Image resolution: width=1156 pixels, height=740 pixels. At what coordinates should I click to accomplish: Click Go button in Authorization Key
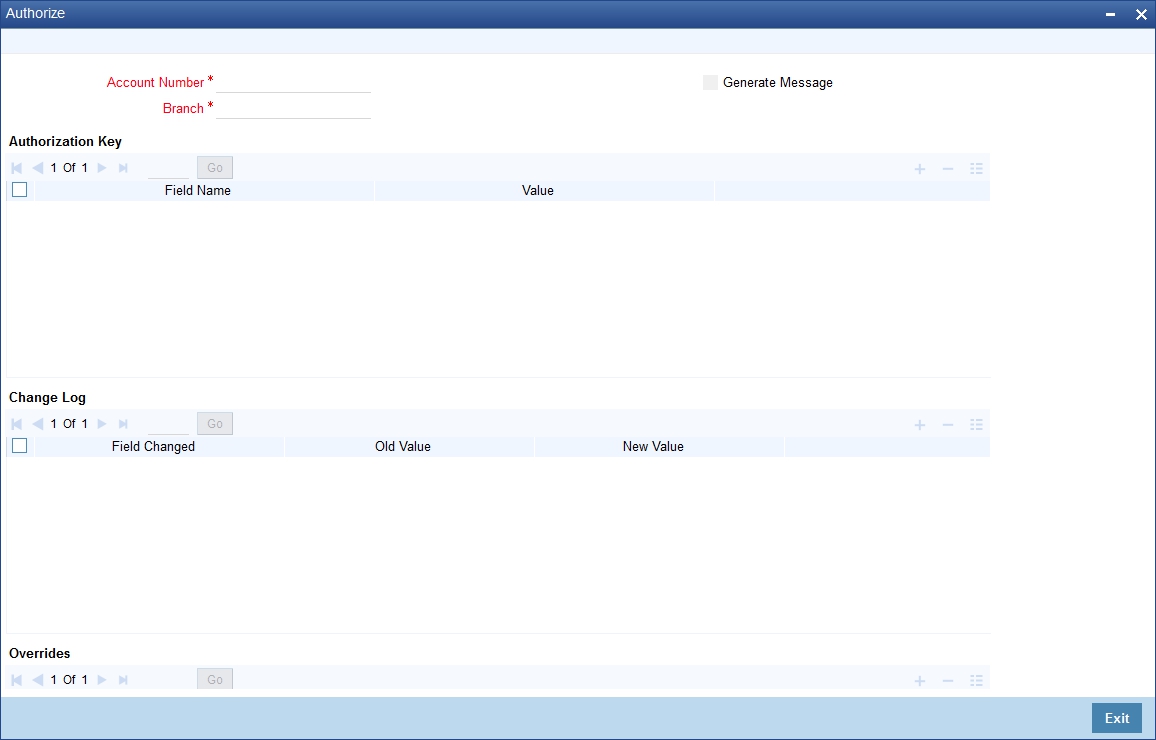click(215, 168)
